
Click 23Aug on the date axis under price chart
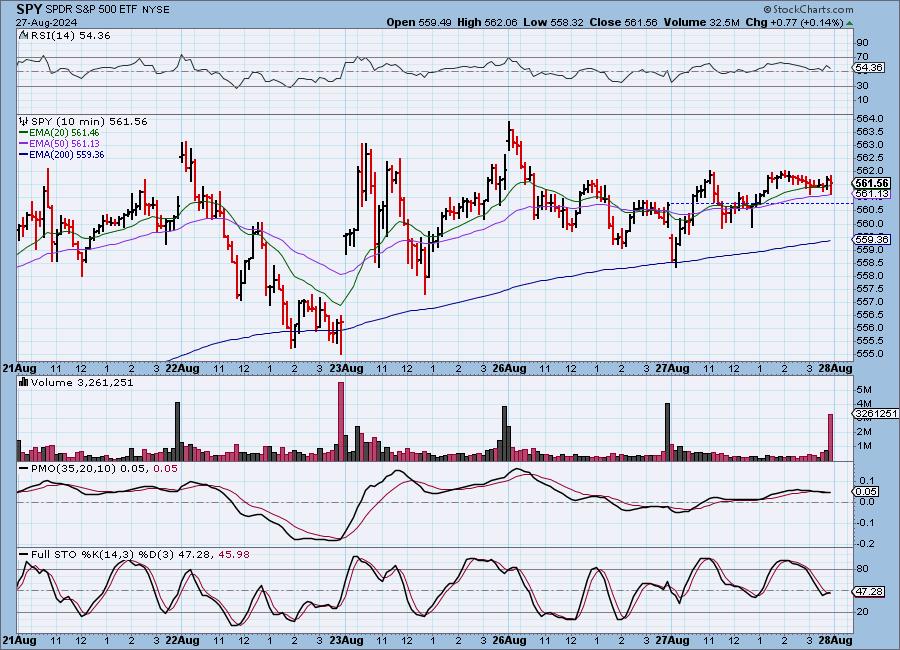pyautogui.click(x=347, y=368)
